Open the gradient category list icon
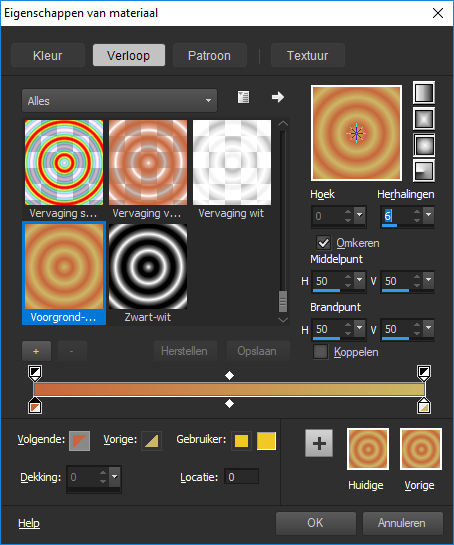 pyautogui.click(x=243, y=97)
